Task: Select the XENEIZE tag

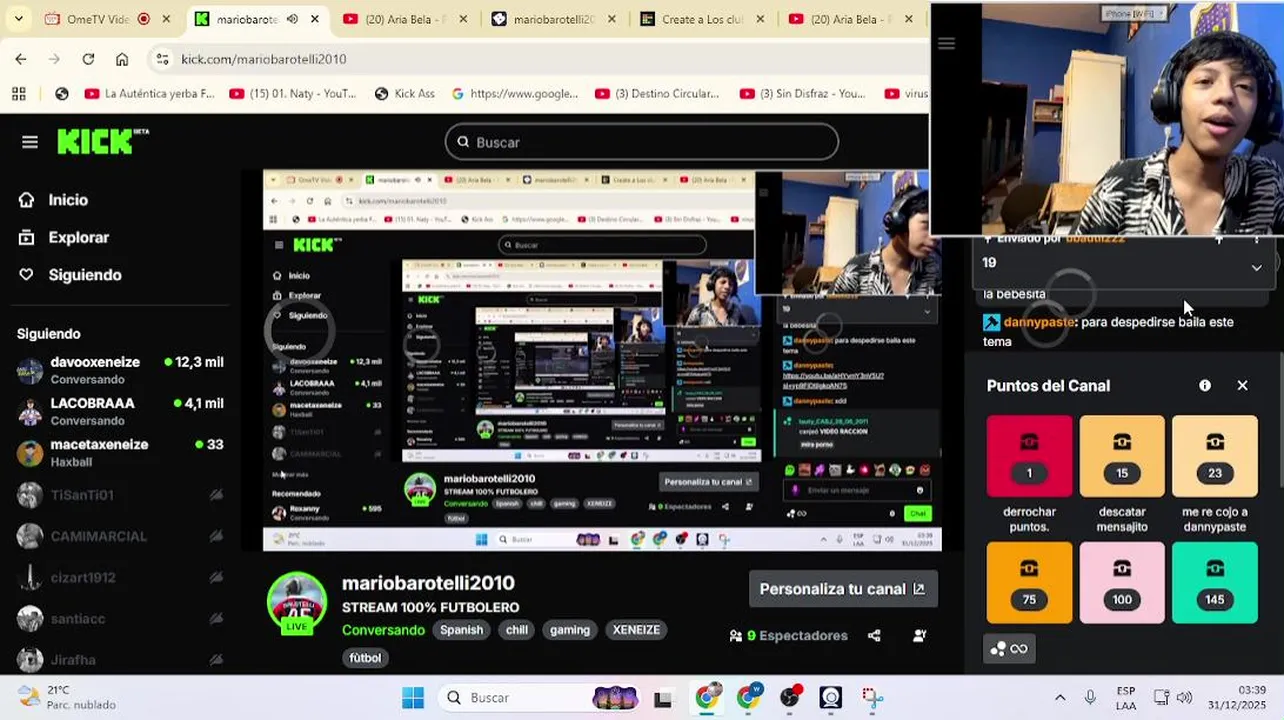Action: coord(636,630)
